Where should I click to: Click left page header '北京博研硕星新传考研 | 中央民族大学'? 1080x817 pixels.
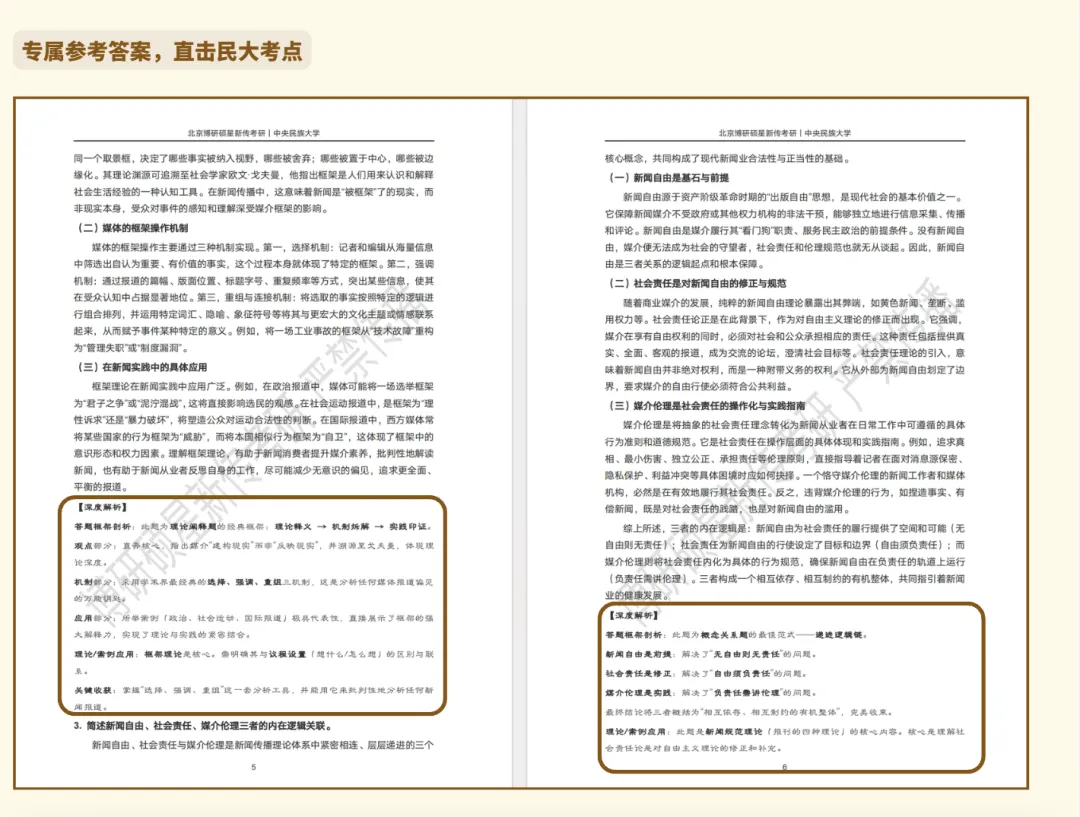point(253,133)
